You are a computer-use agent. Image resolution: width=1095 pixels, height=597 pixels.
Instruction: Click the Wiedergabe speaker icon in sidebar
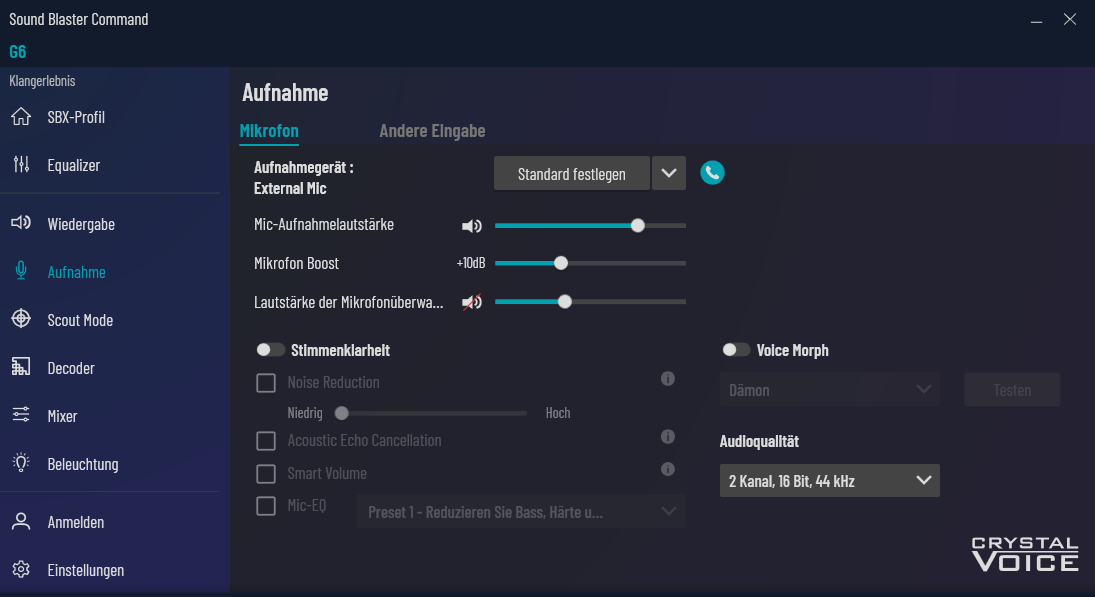point(21,223)
